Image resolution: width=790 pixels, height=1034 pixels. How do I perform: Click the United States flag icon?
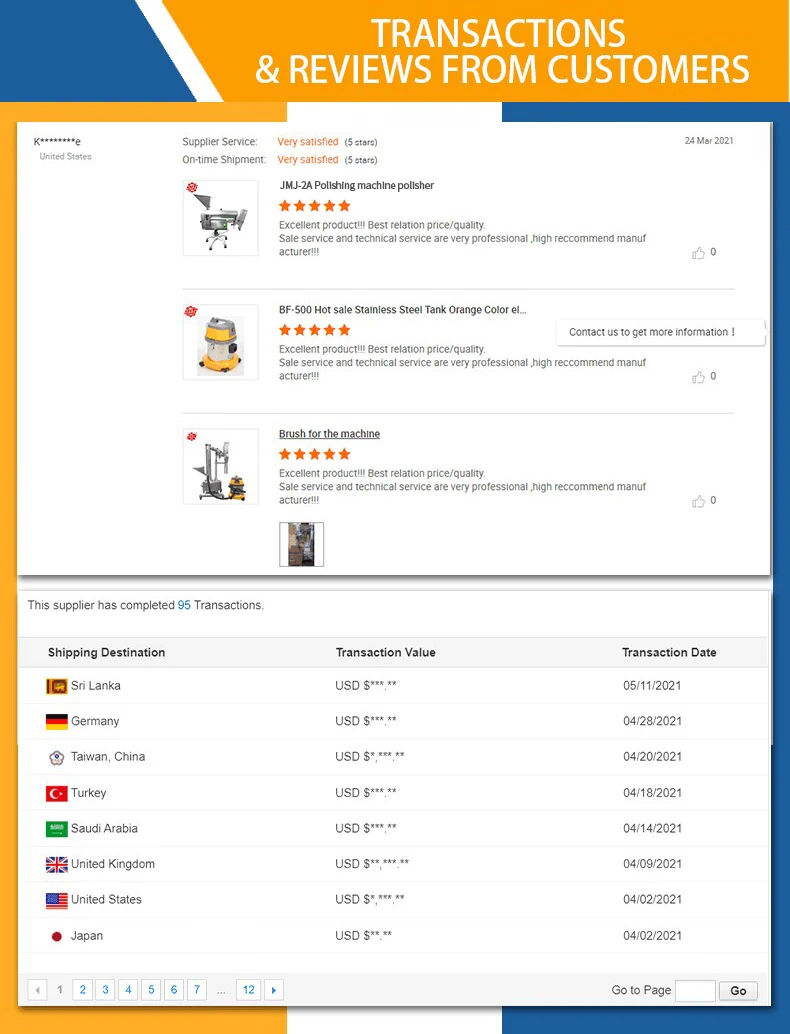click(x=57, y=900)
